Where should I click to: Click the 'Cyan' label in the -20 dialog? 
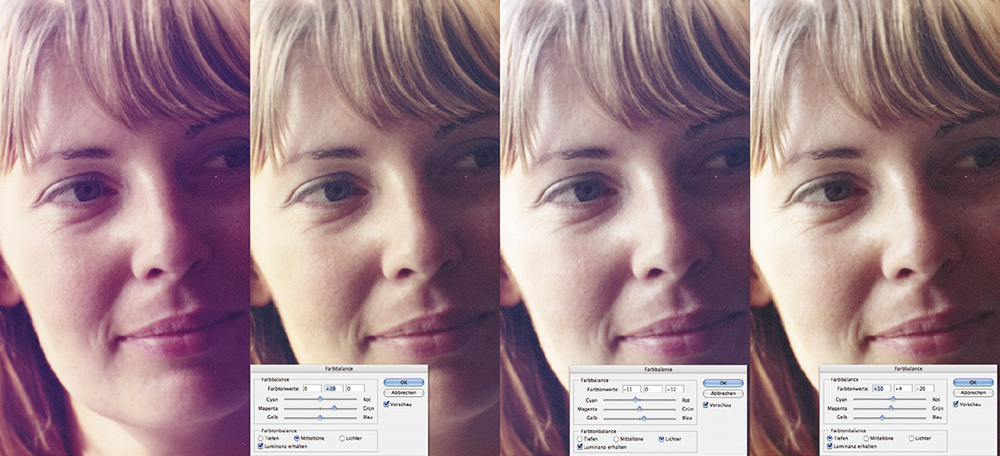(841, 399)
